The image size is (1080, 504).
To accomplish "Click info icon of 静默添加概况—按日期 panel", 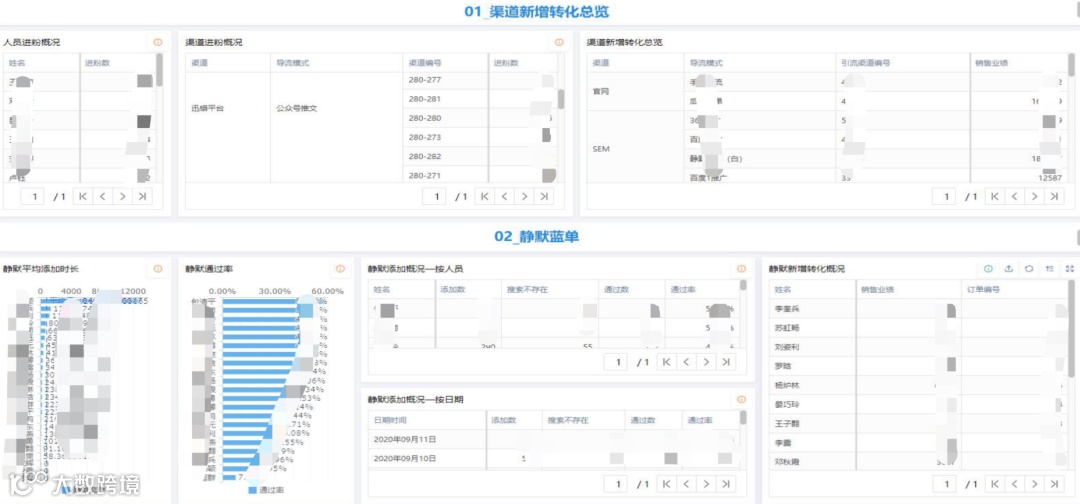I will [x=742, y=399].
